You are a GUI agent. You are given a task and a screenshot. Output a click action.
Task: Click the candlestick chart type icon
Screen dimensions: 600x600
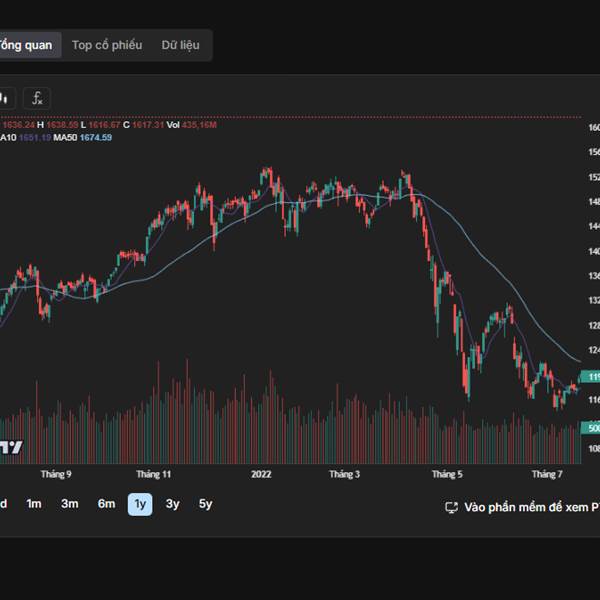(x=5, y=98)
